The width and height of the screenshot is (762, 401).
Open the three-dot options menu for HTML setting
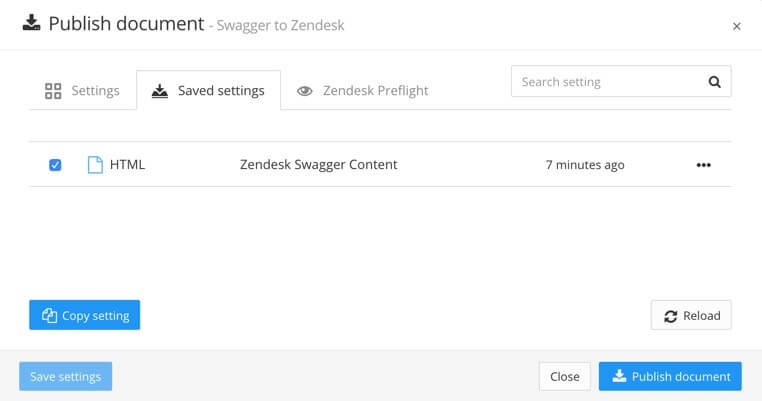click(704, 165)
